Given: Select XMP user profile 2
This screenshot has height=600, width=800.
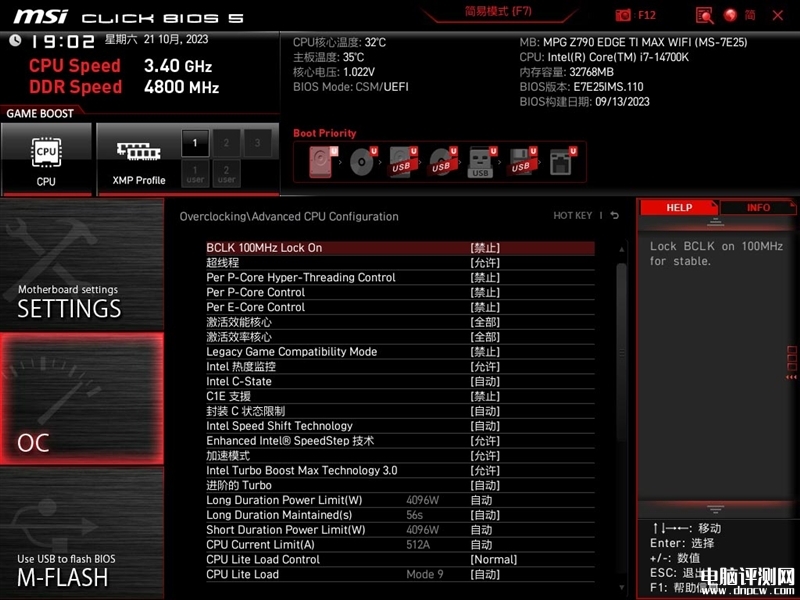Looking at the screenshot, I should [226, 174].
